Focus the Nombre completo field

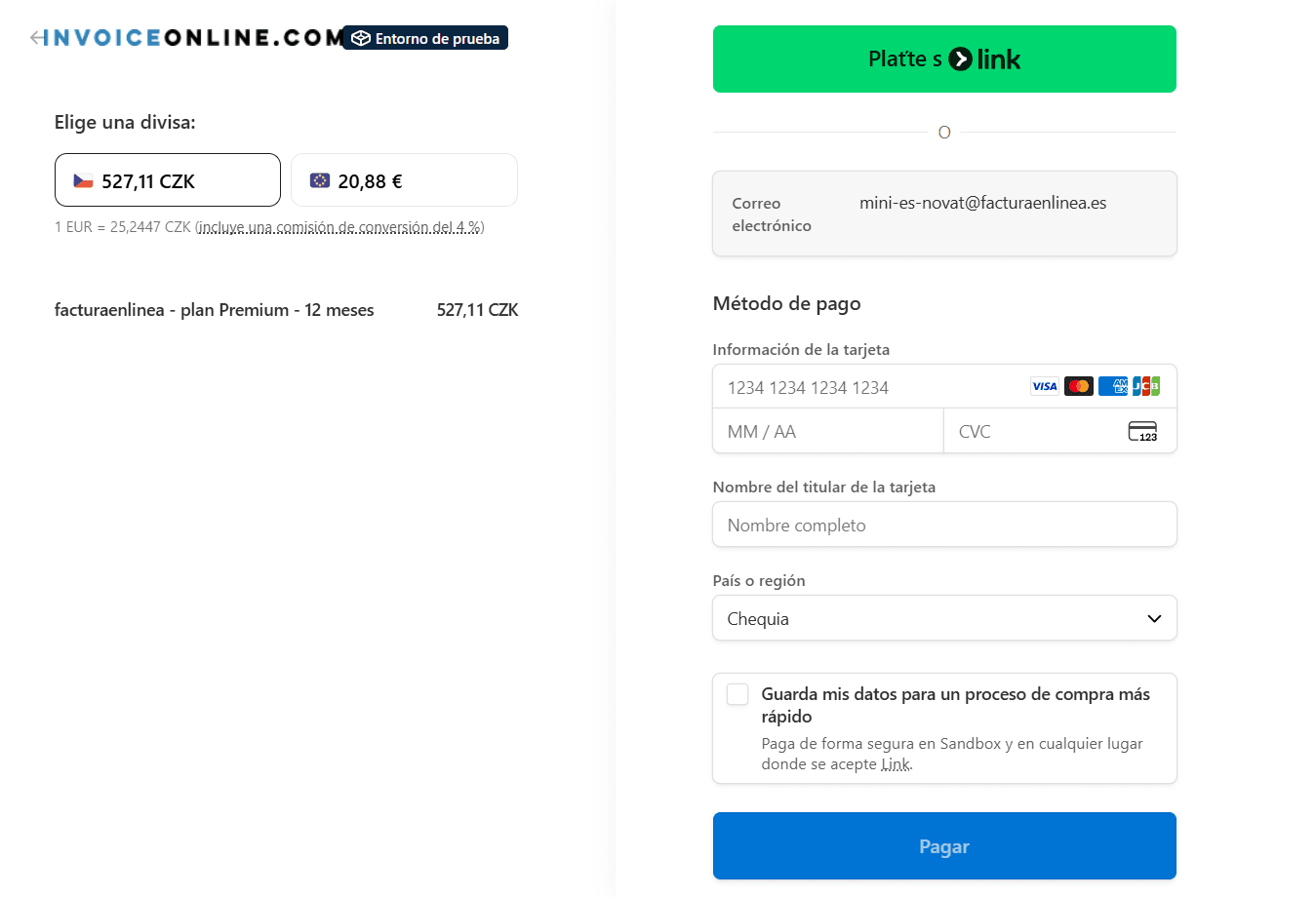[x=944, y=525]
